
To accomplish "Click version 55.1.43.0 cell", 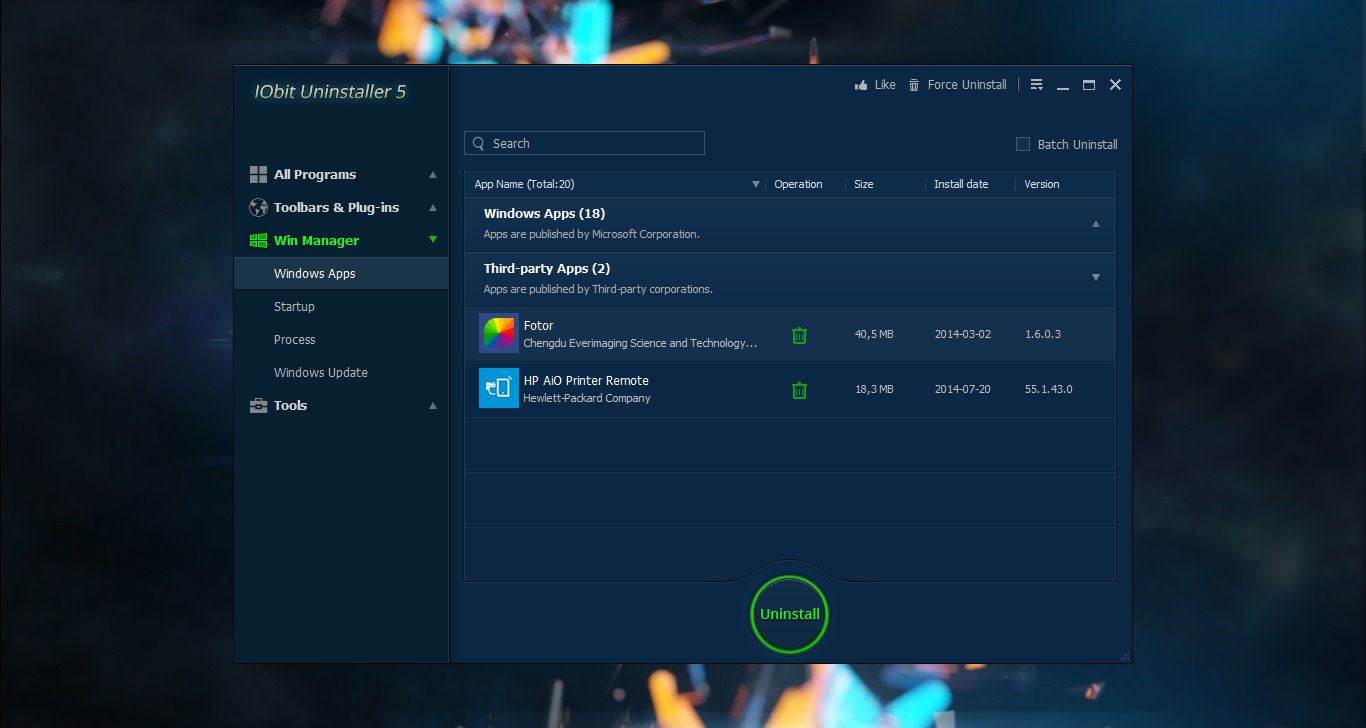I will [1049, 389].
